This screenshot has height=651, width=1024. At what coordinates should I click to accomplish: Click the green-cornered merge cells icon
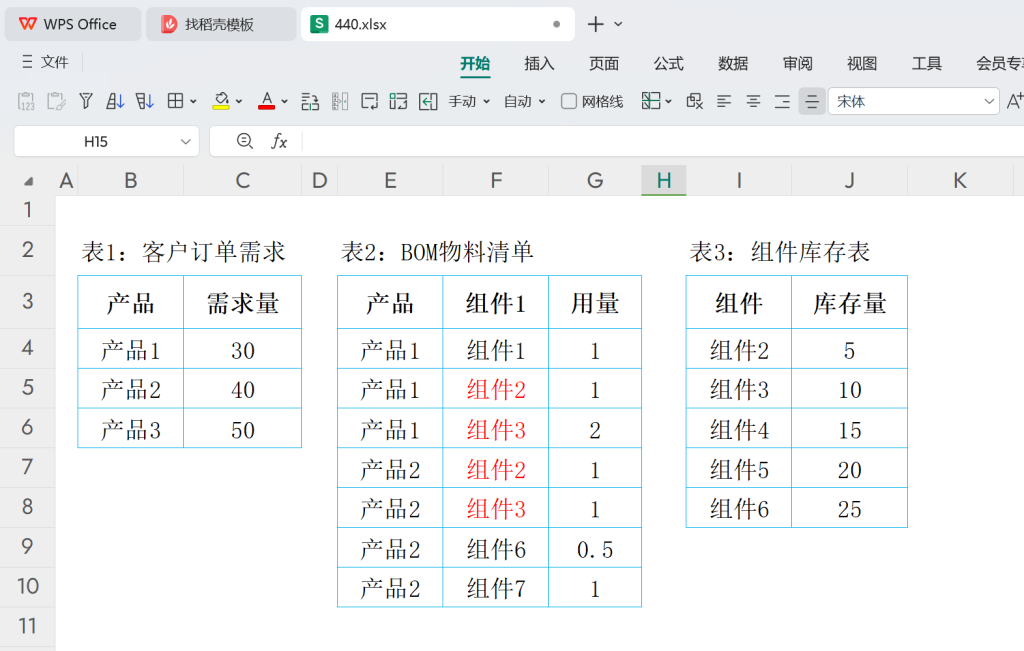(x=398, y=101)
